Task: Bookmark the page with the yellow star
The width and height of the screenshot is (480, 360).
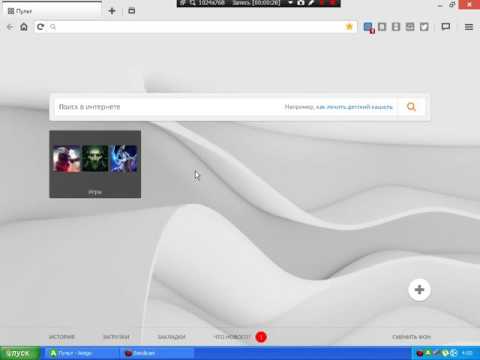Action: [x=349, y=27]
